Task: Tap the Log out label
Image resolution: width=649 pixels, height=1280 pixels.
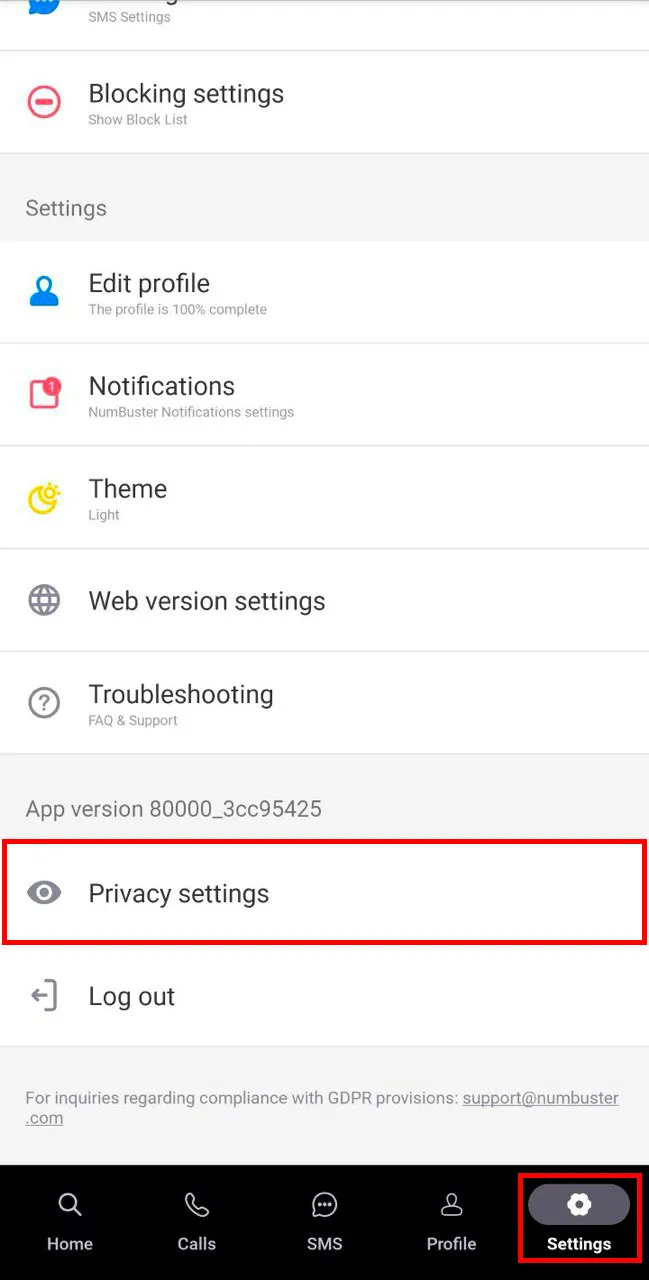Action: [132, 996]
